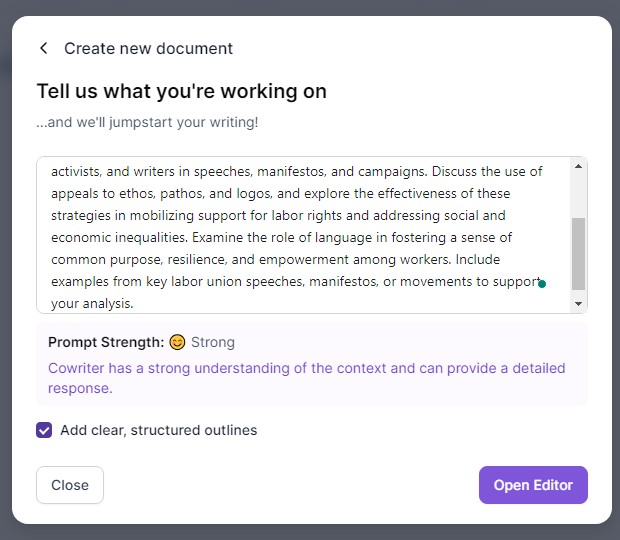
Task: Click the Close button
Action: click(x=70, y=485)
